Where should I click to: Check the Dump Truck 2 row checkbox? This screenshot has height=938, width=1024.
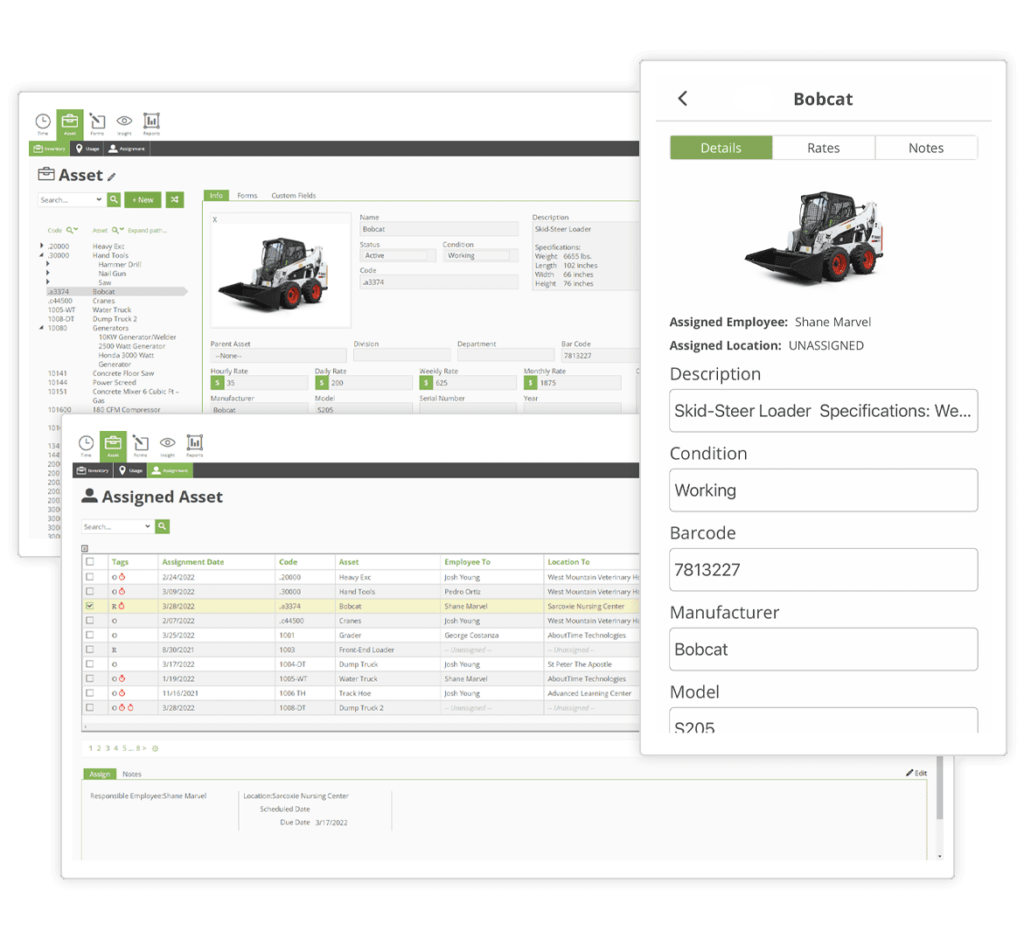click(89, 707)
